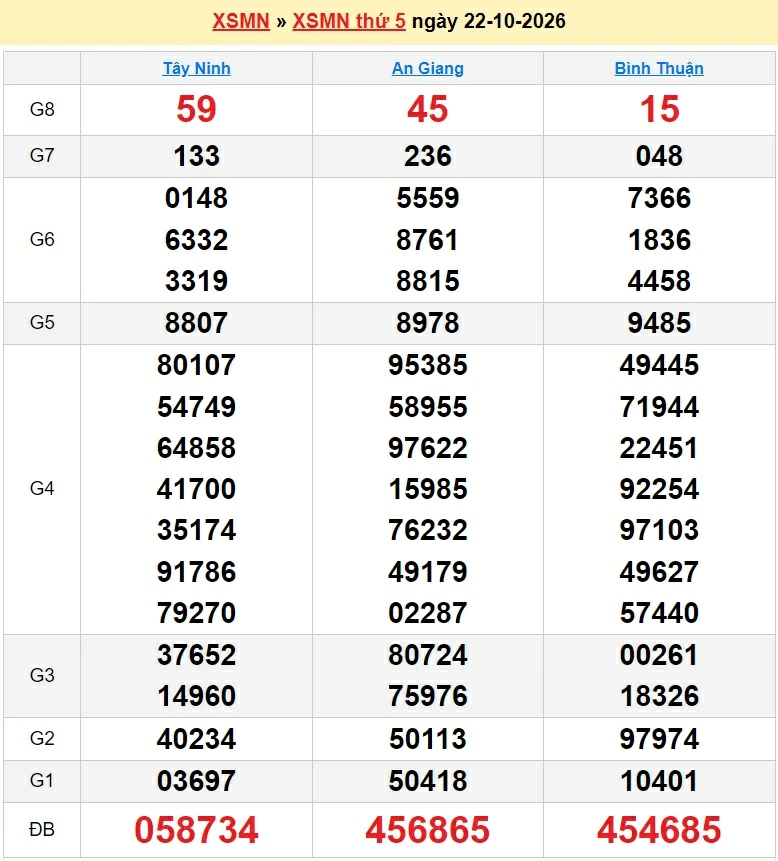Click G2 number 97974
Screen dimensions: 778x861
[659, 739]
